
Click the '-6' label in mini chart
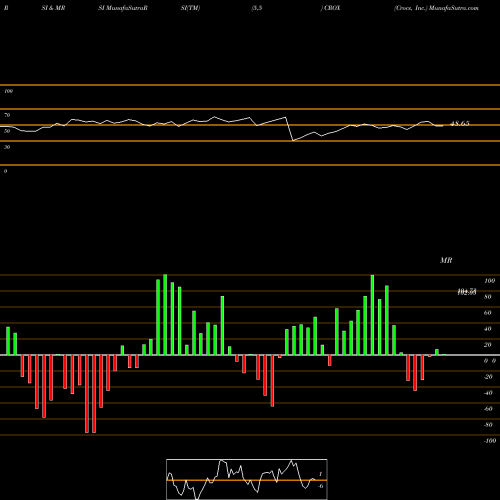pos(320,486)
